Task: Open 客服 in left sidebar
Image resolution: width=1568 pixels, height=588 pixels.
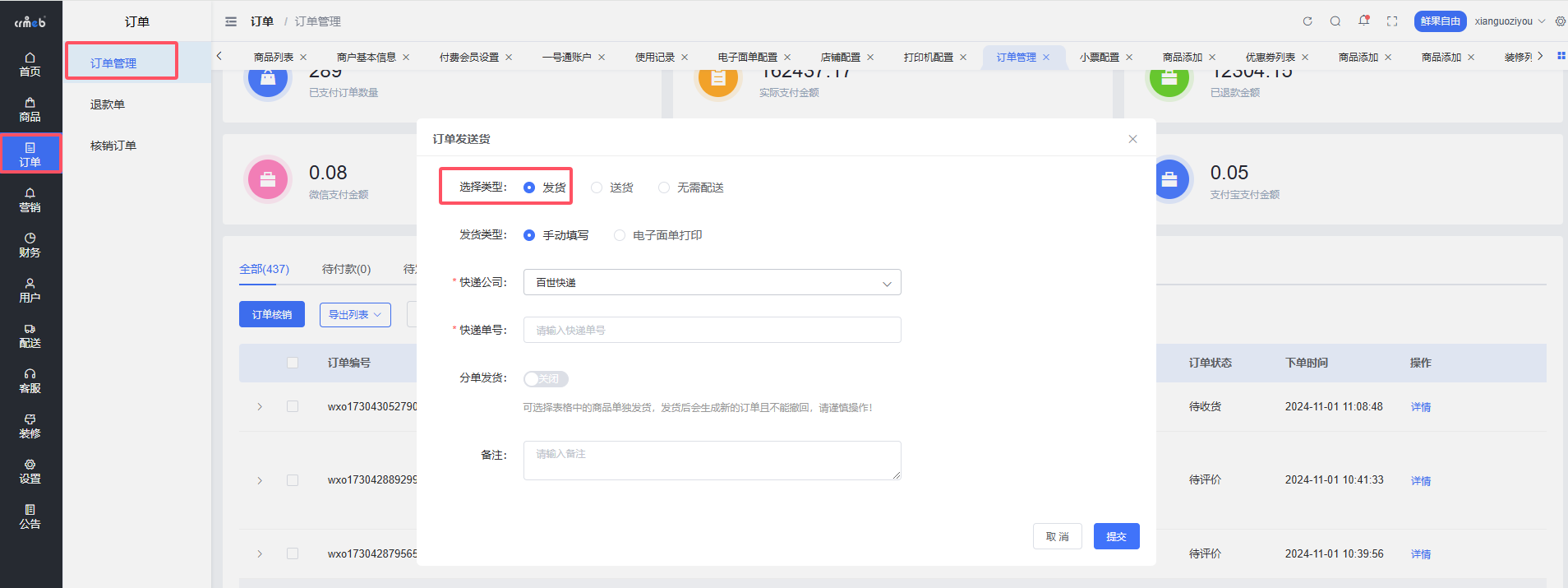Action: [x=30, y=381]
